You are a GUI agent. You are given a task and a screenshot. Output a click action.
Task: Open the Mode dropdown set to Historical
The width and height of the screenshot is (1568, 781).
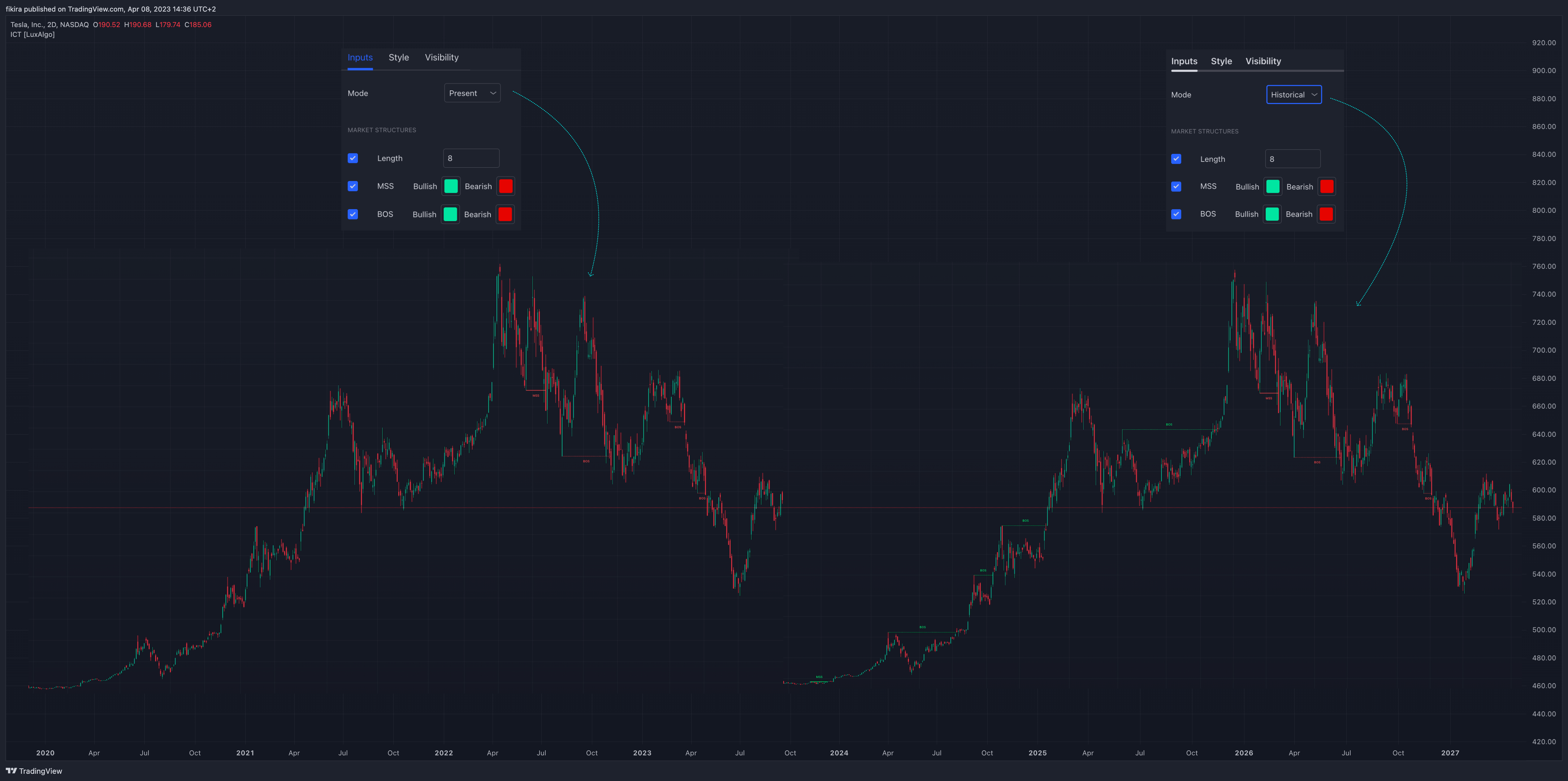1294,94
